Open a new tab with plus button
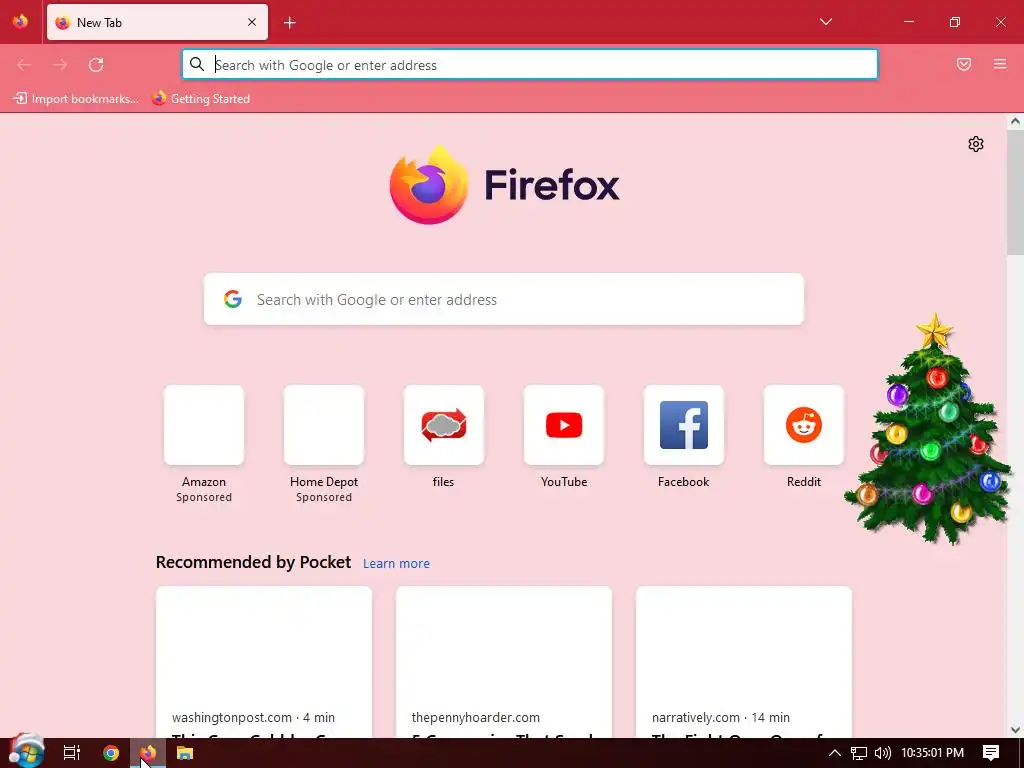Viewport: 1024px width, 768px height. pyautogui.click(x=289, y=23)
